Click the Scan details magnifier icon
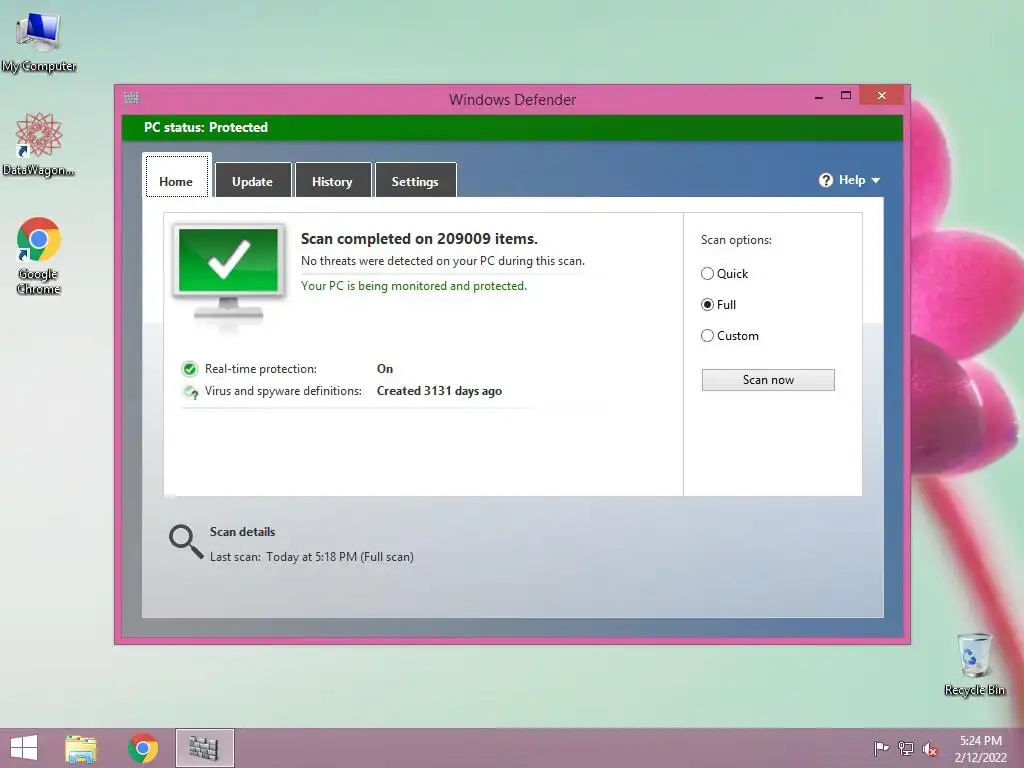Screen dimensions: 1024x768 (x=186, y=542)
